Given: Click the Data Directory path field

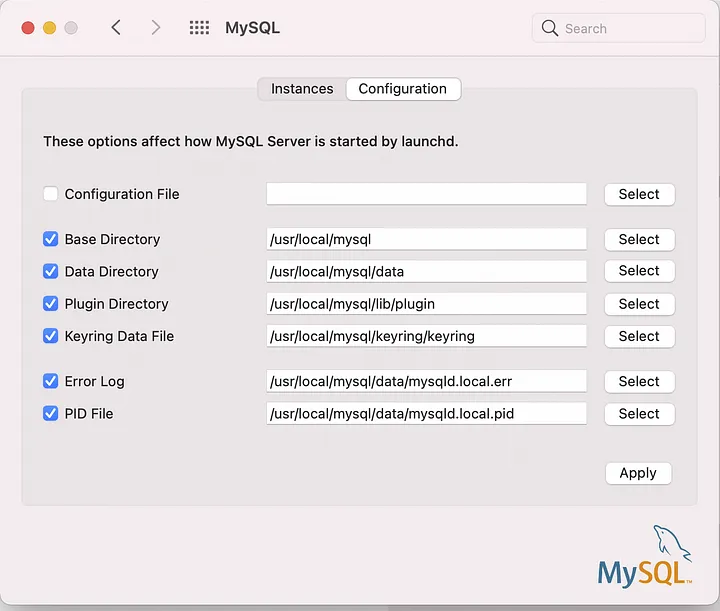Looking at the screenshot, I should pyautogui.click(x=426, y=271).
